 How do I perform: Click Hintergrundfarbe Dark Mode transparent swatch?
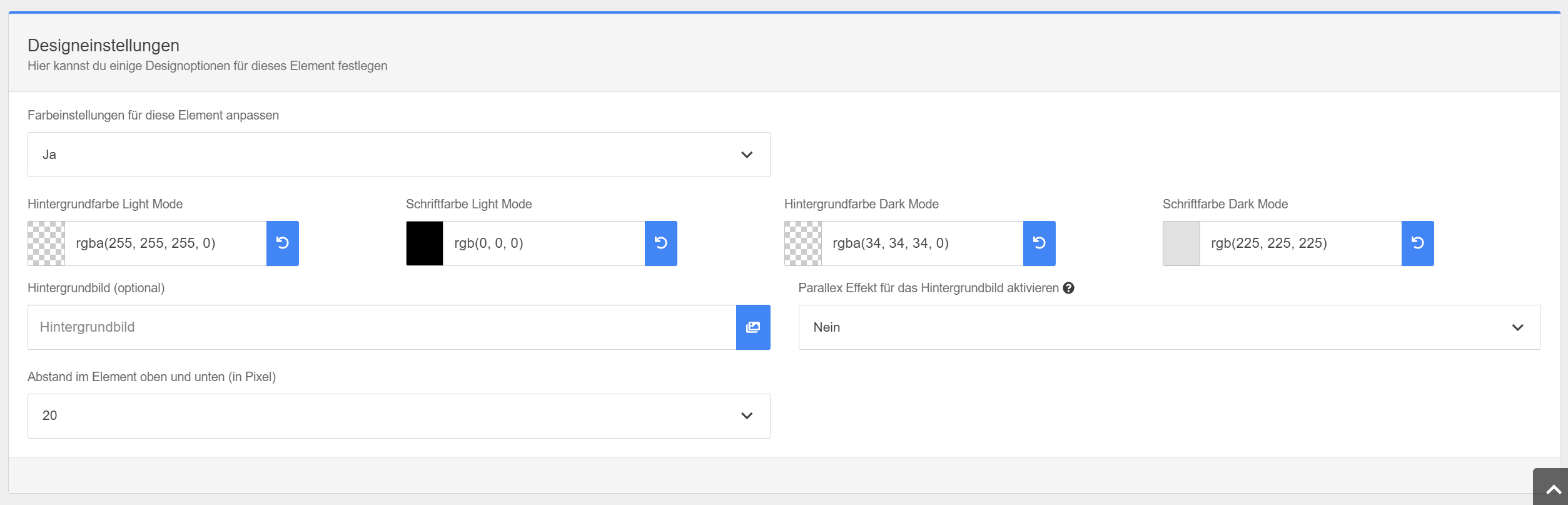click(x=803, y=243)
